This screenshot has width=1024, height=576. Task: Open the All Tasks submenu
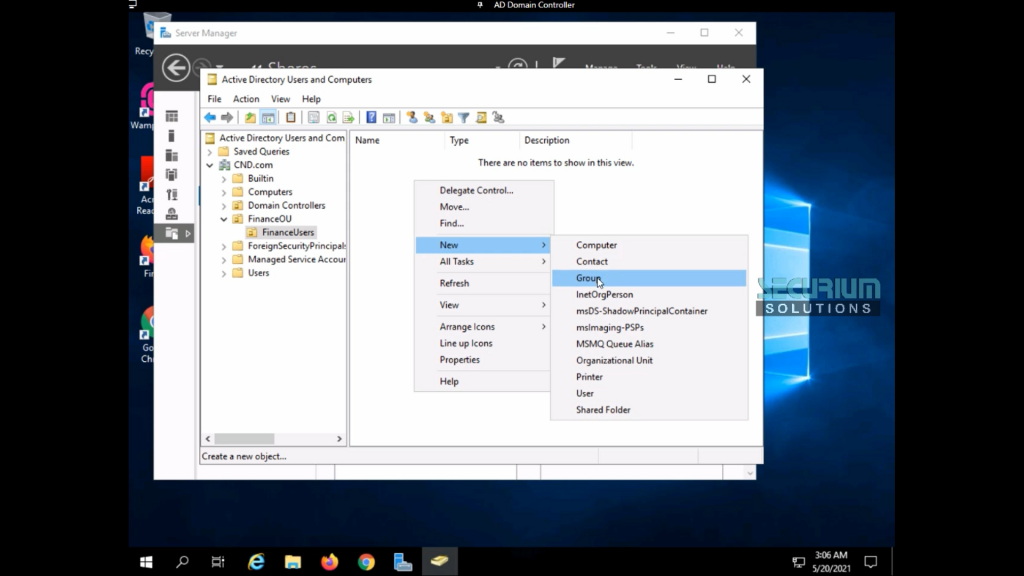tap(484, 261)
